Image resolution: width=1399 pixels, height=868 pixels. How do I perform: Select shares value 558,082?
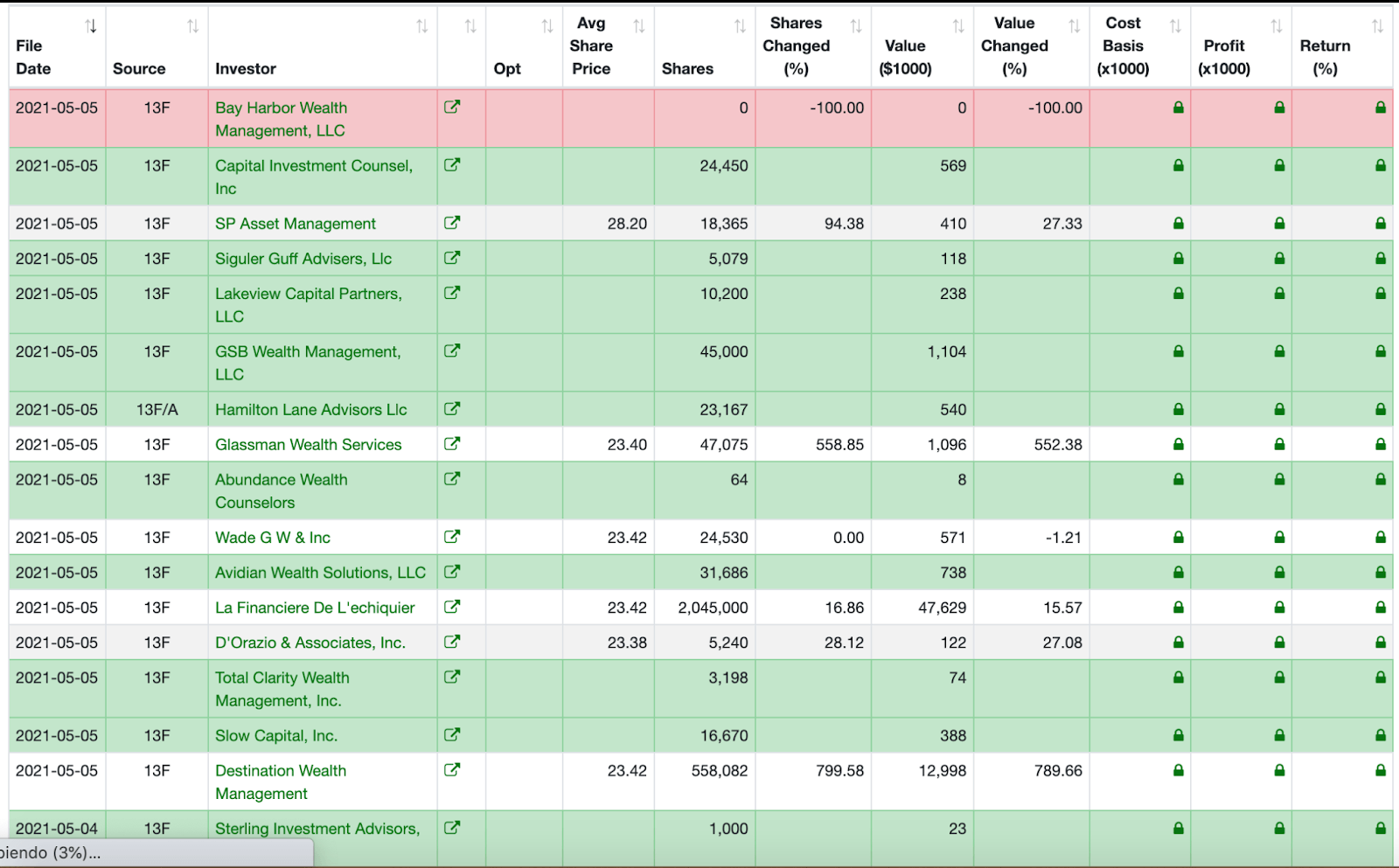pos(720,771)
